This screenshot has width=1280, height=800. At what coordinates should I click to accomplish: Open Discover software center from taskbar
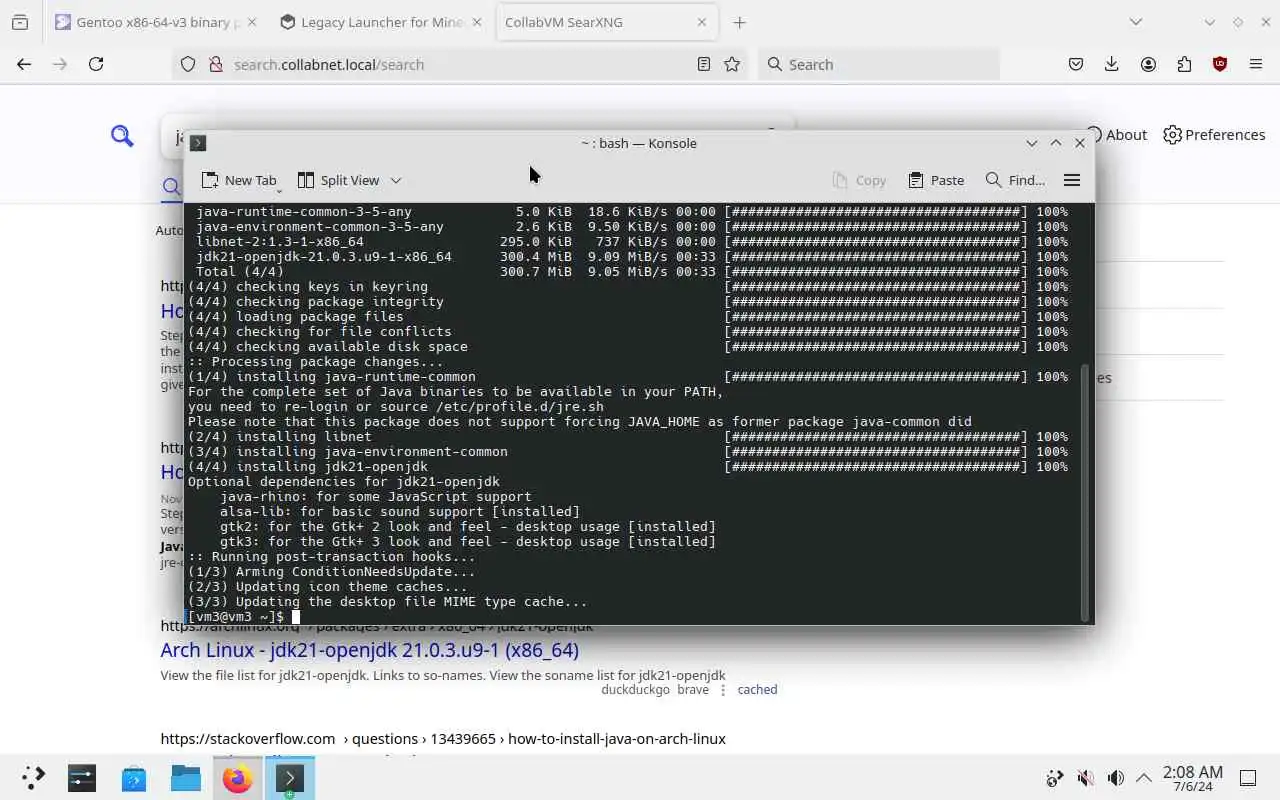134,777
